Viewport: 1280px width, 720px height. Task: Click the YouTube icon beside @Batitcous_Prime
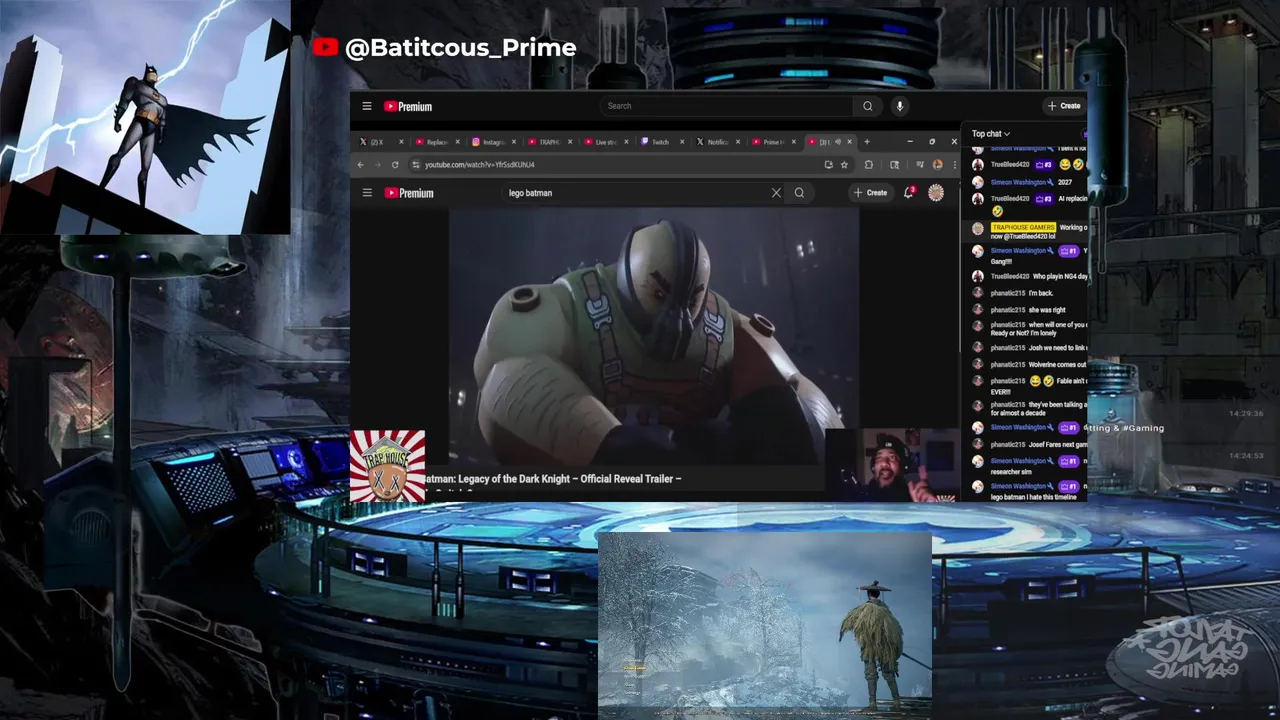tap(325, 47)
